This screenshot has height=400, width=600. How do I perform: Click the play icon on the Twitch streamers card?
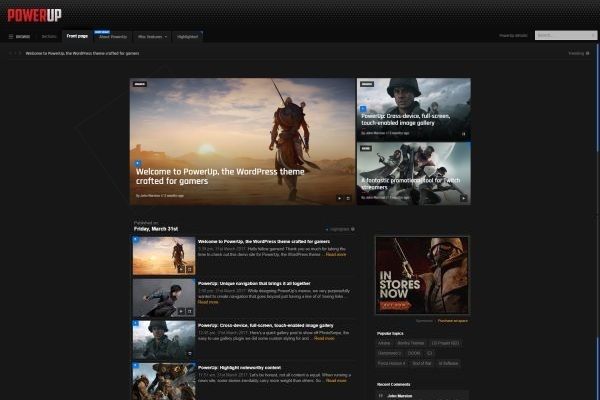click(463, 198)
